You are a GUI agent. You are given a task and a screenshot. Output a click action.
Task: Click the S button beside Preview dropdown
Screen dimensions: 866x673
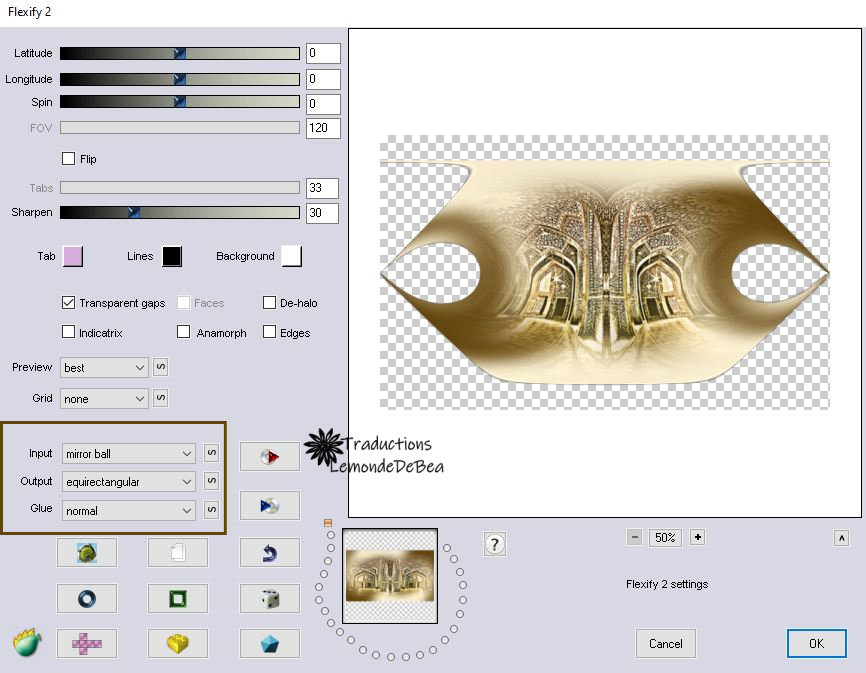(x=160, y=367)
